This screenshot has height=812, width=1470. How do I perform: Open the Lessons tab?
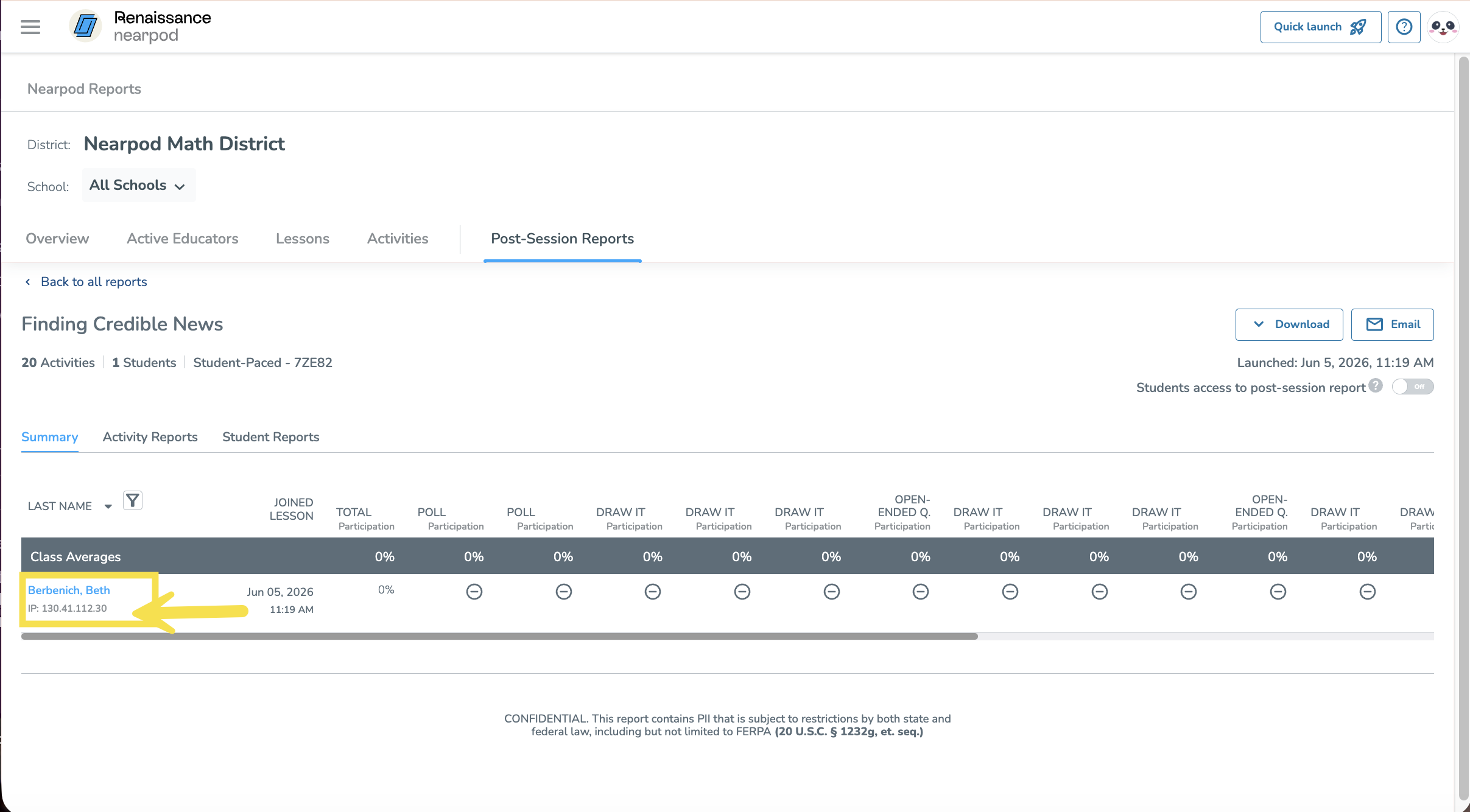[x=303, y=239]
